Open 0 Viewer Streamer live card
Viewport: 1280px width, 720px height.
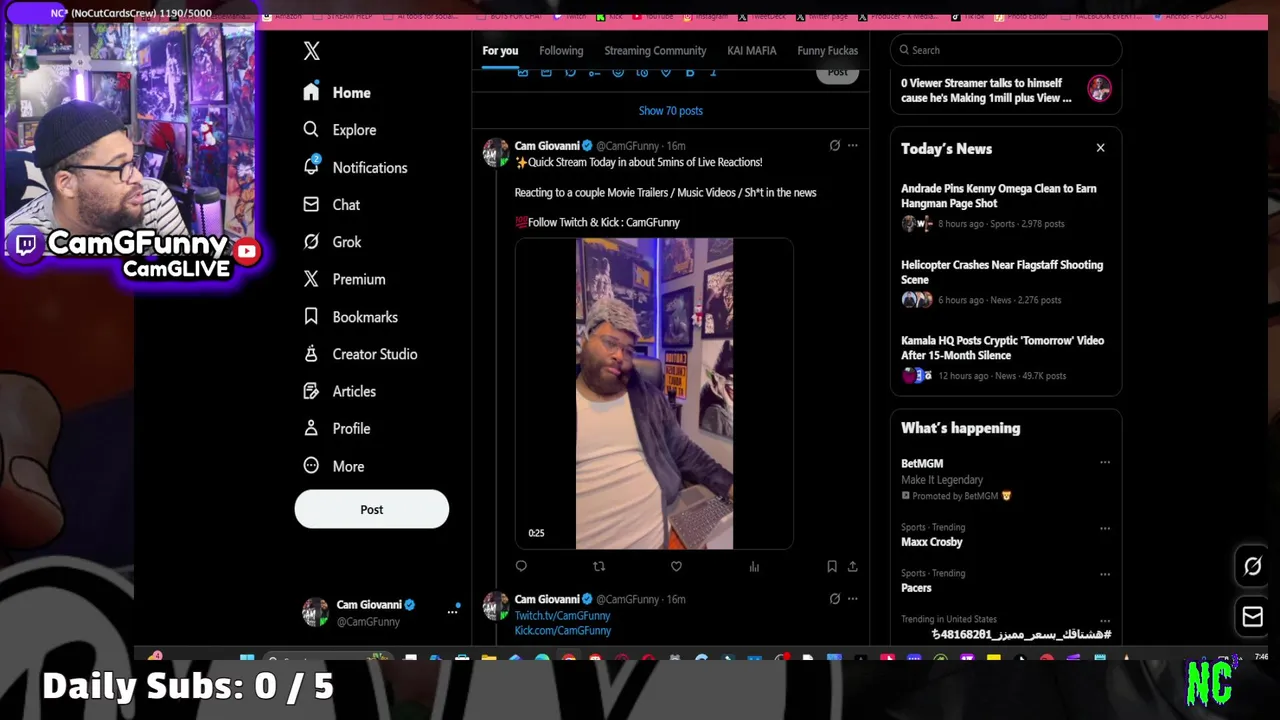tap(1006, 90)
